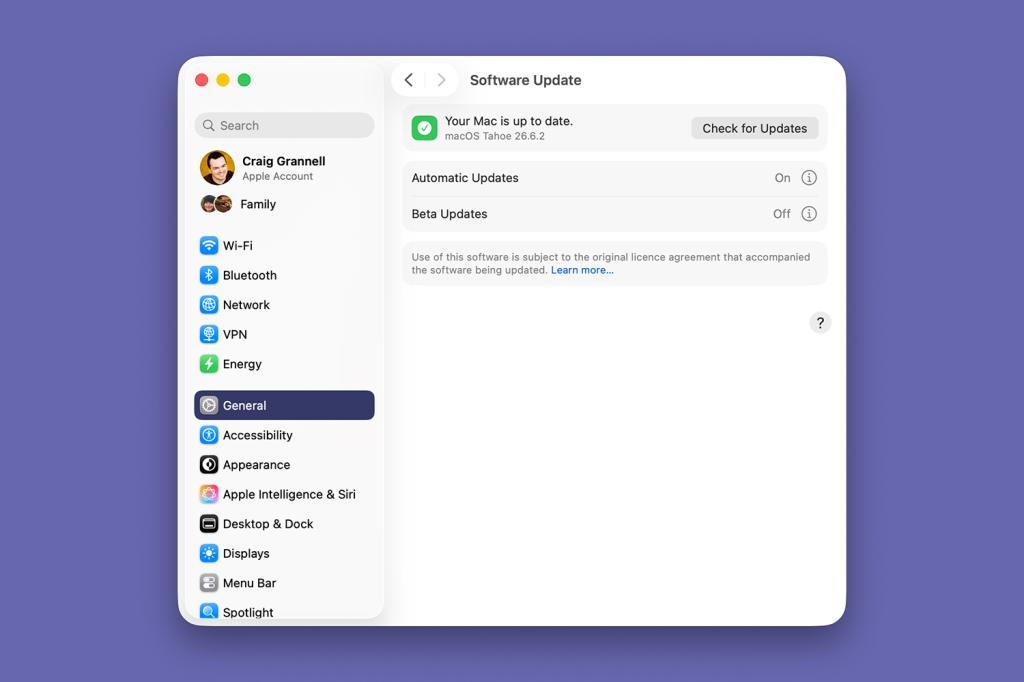Click the Displays sun icon

click(208, 553)
